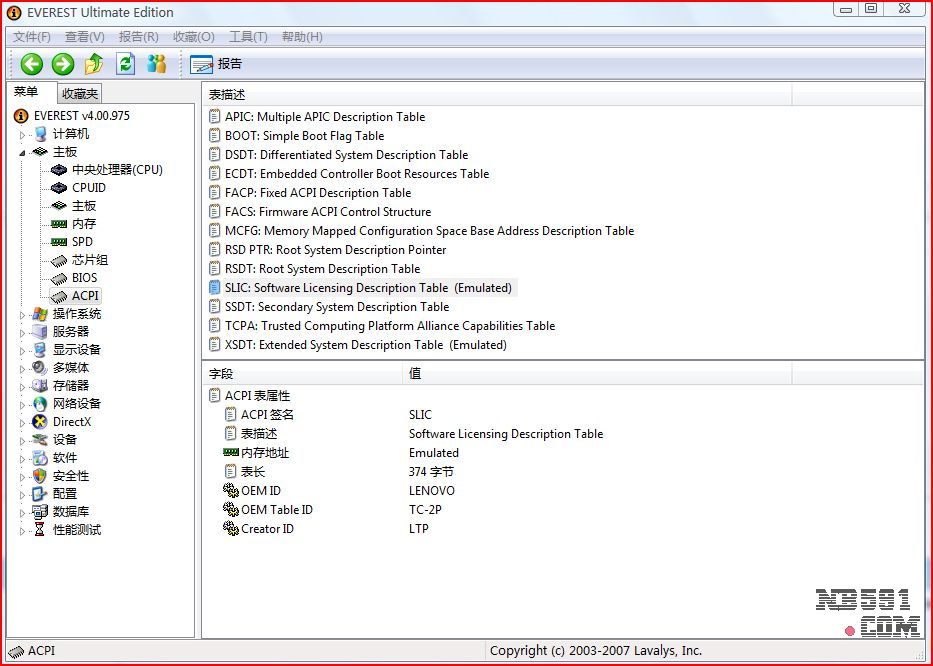Collapse the 主板 tree node
Image resolution: width=933 pixels, height=666 pixels.
coord(23,152)
